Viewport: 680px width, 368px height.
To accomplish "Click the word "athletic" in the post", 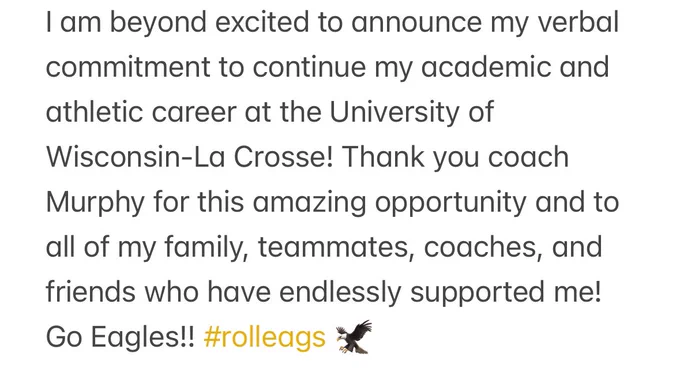I will pos(95,112).
